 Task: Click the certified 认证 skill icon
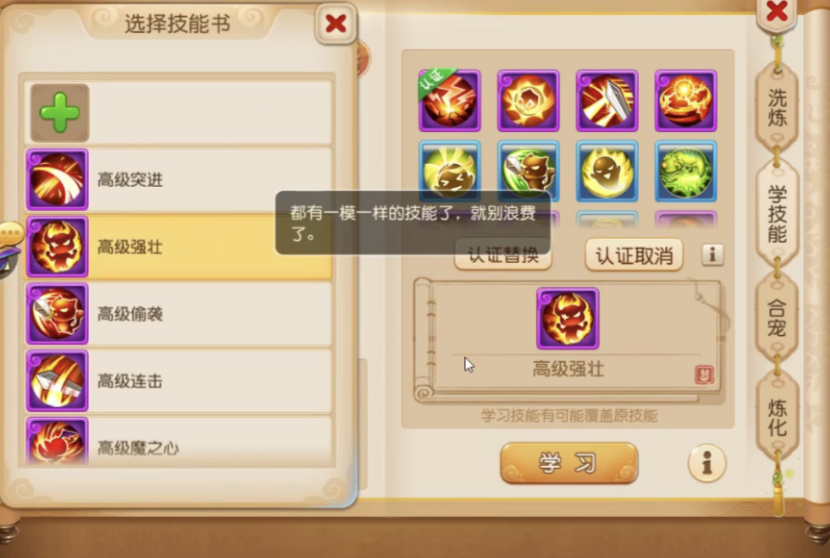pos(449,101)
